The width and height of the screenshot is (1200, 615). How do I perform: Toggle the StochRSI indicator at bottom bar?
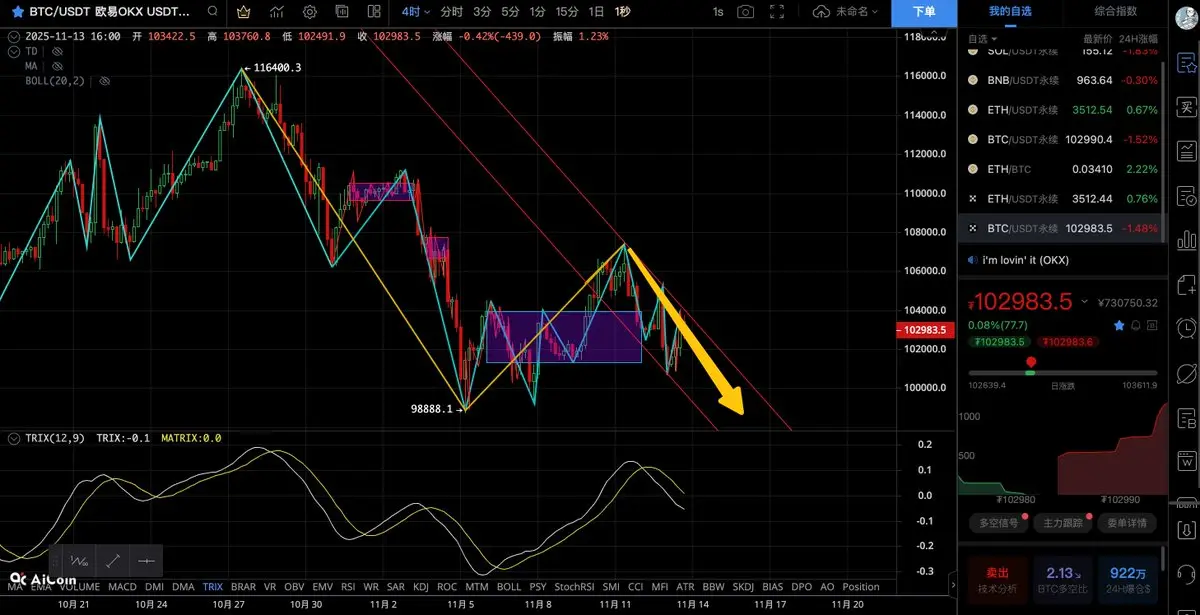(x=574, y=587)
